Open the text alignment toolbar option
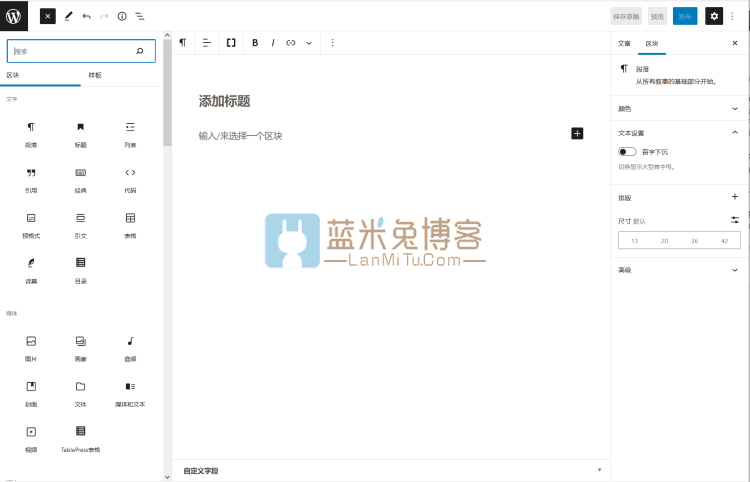 coord(207,43)
